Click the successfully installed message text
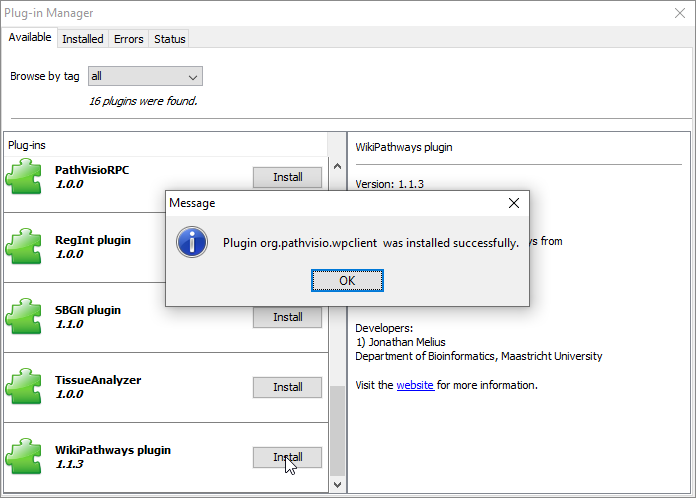 click(371, 243)
